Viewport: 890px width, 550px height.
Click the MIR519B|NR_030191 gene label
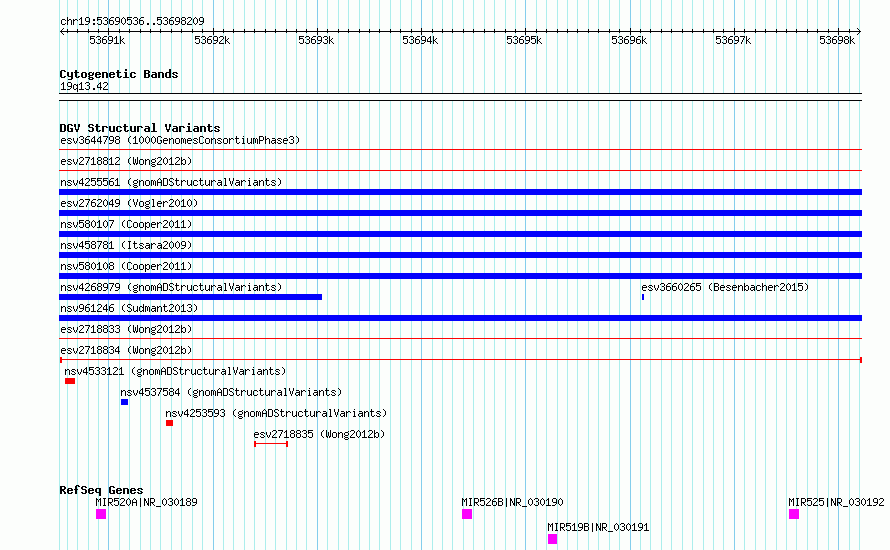point(598,527)
